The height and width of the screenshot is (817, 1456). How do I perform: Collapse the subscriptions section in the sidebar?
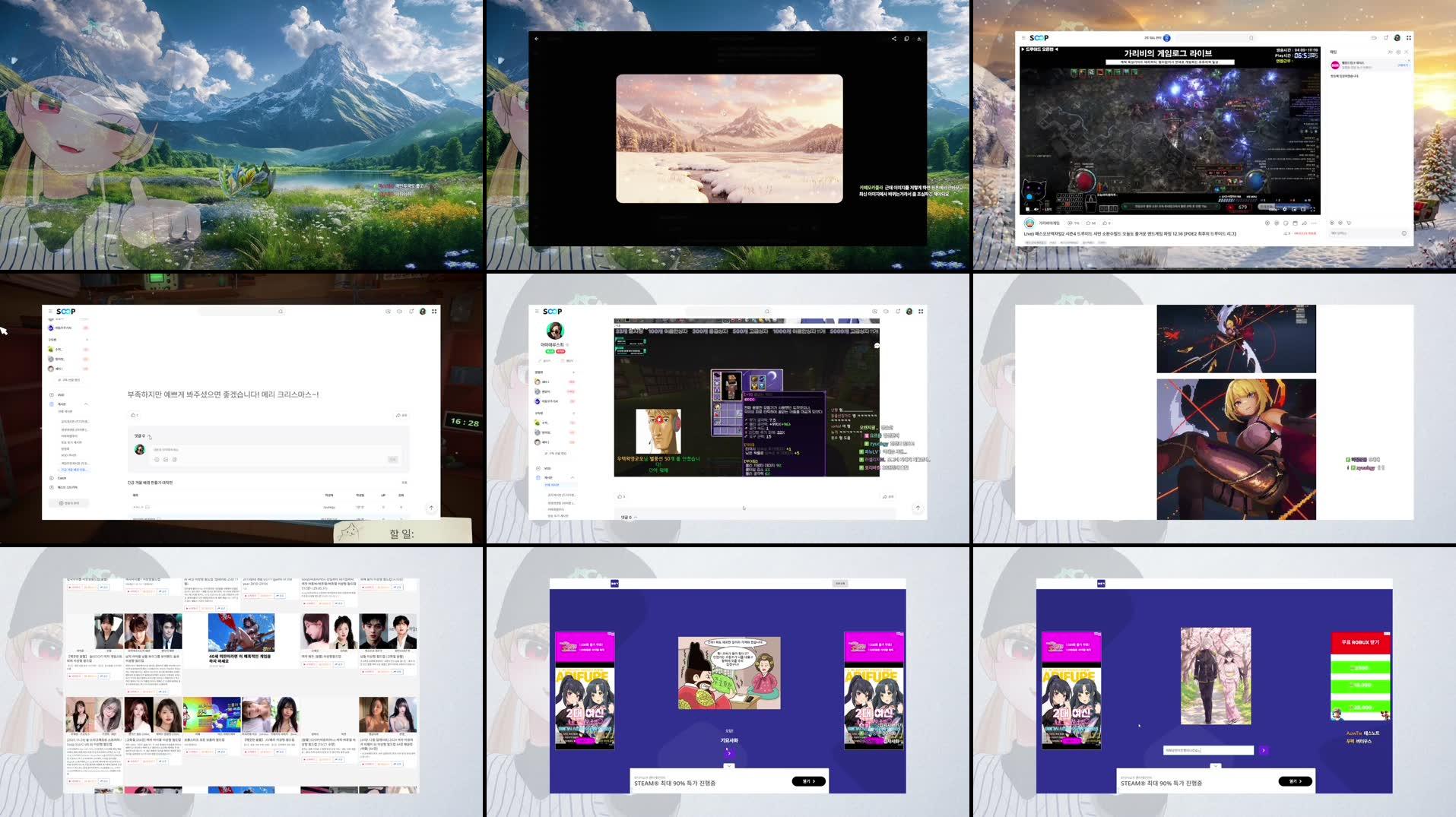87,340
